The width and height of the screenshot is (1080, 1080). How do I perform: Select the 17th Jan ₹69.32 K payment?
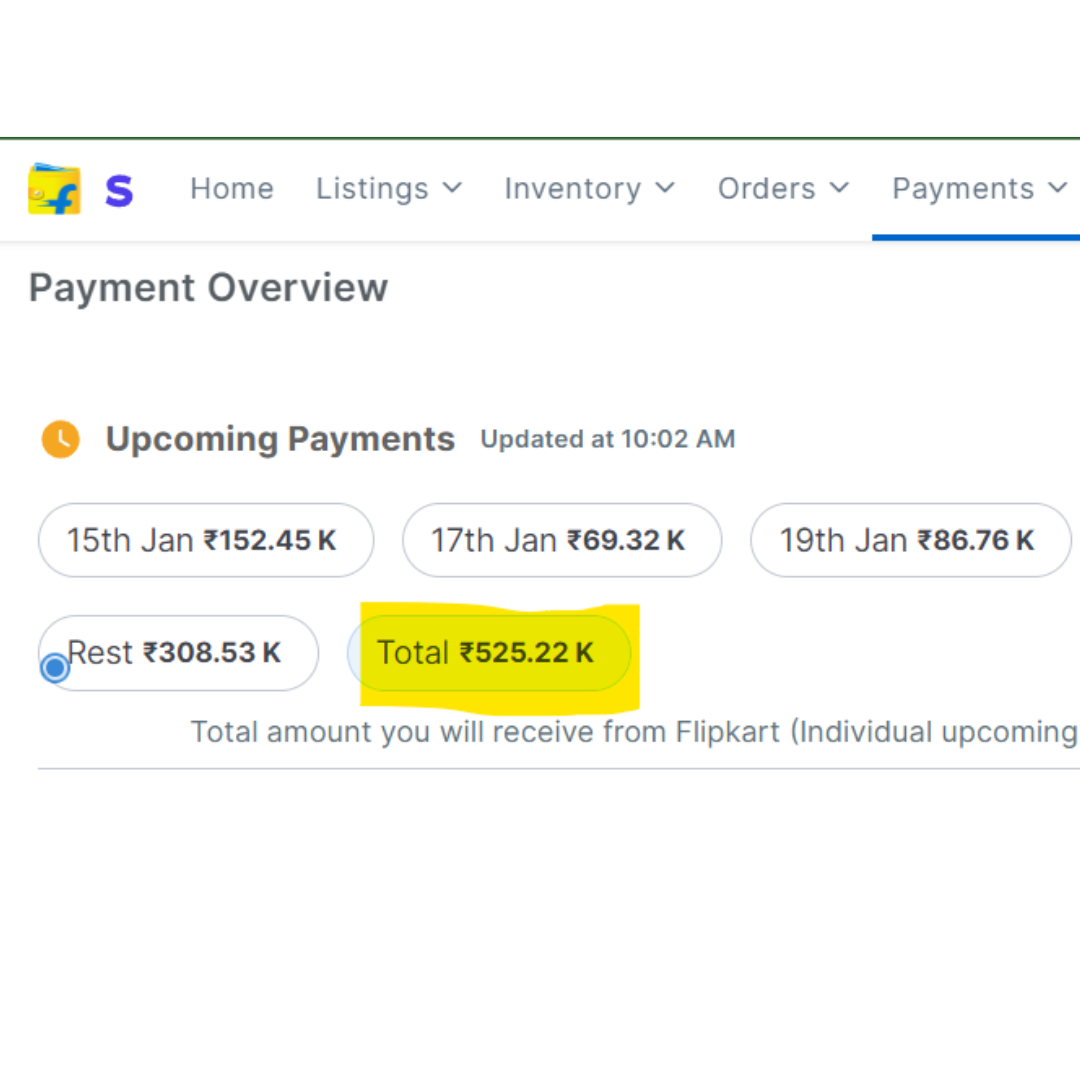(x=562, y=541)
